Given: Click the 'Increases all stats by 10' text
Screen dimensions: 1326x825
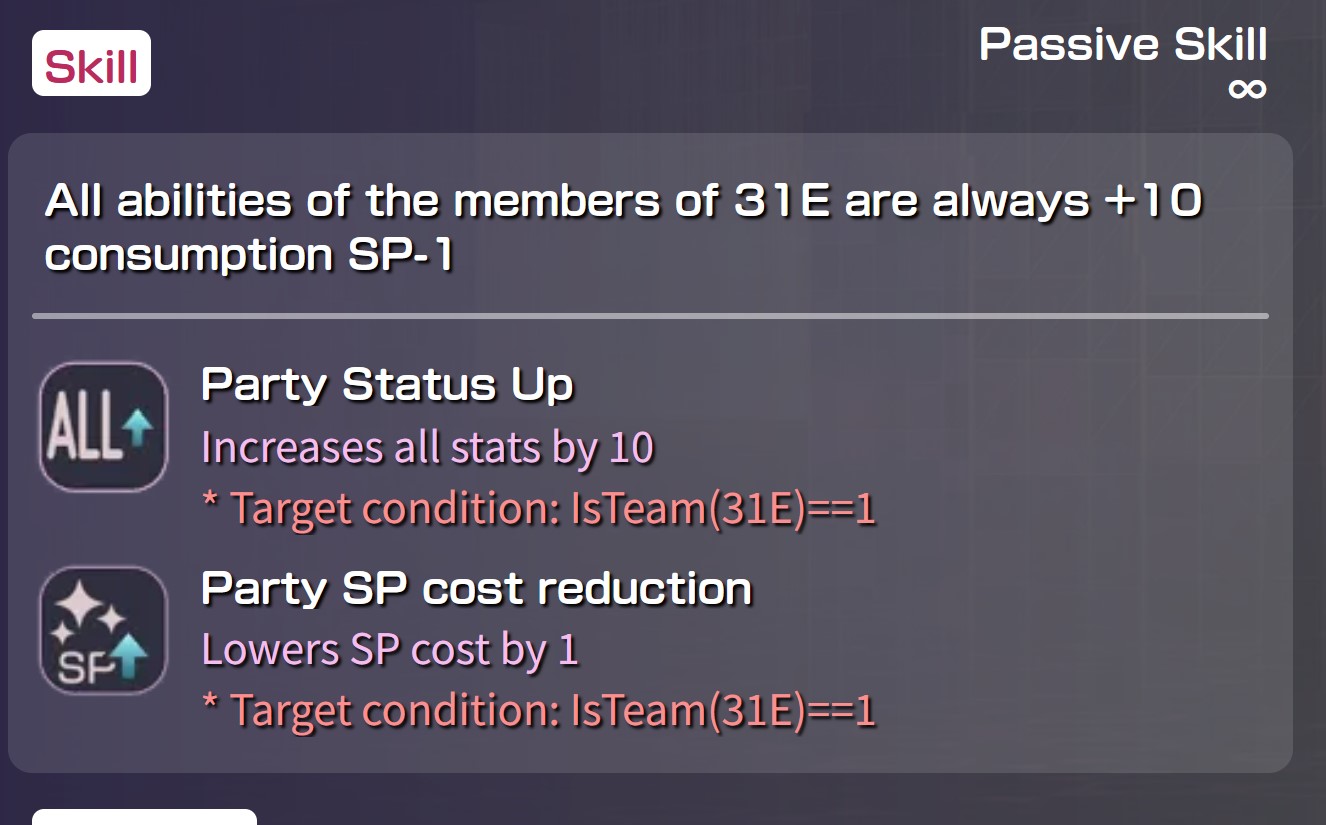Looking at the screenshot, I should 427,447.
